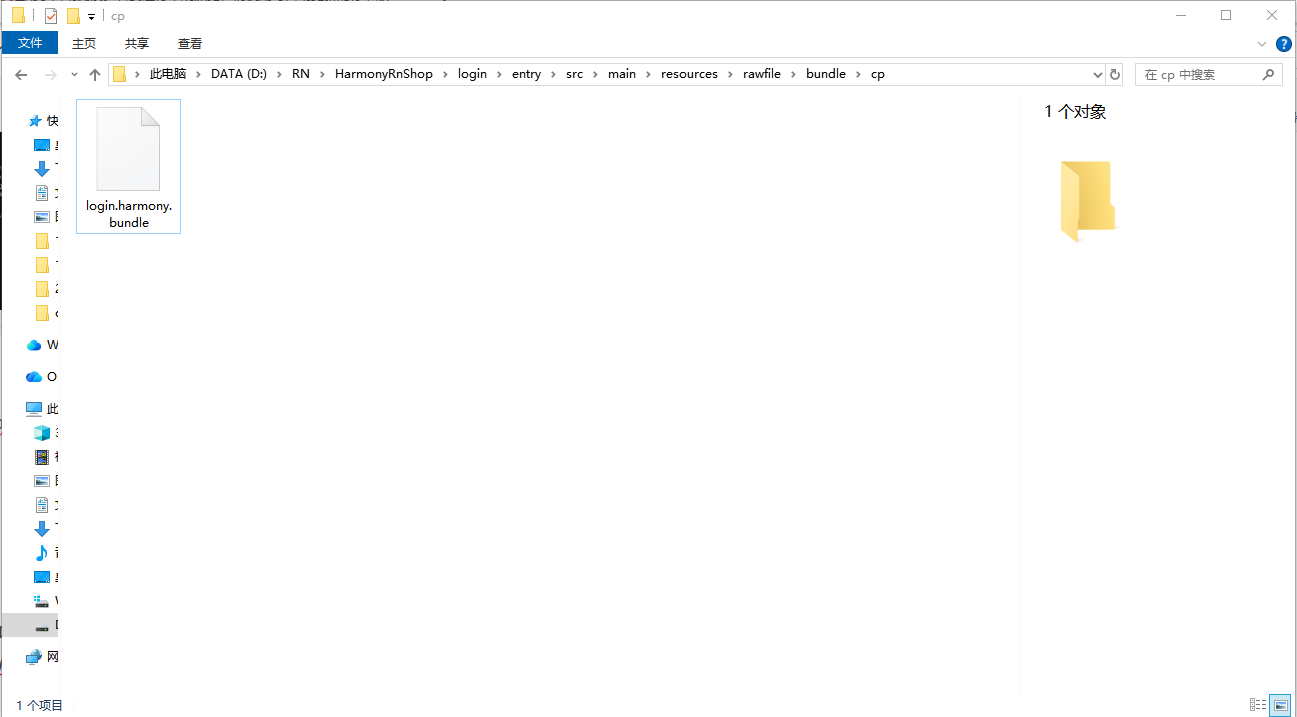Open Properties from the quick access toolbar
This screenshot has height=717, width=1297.
point(51,16)
